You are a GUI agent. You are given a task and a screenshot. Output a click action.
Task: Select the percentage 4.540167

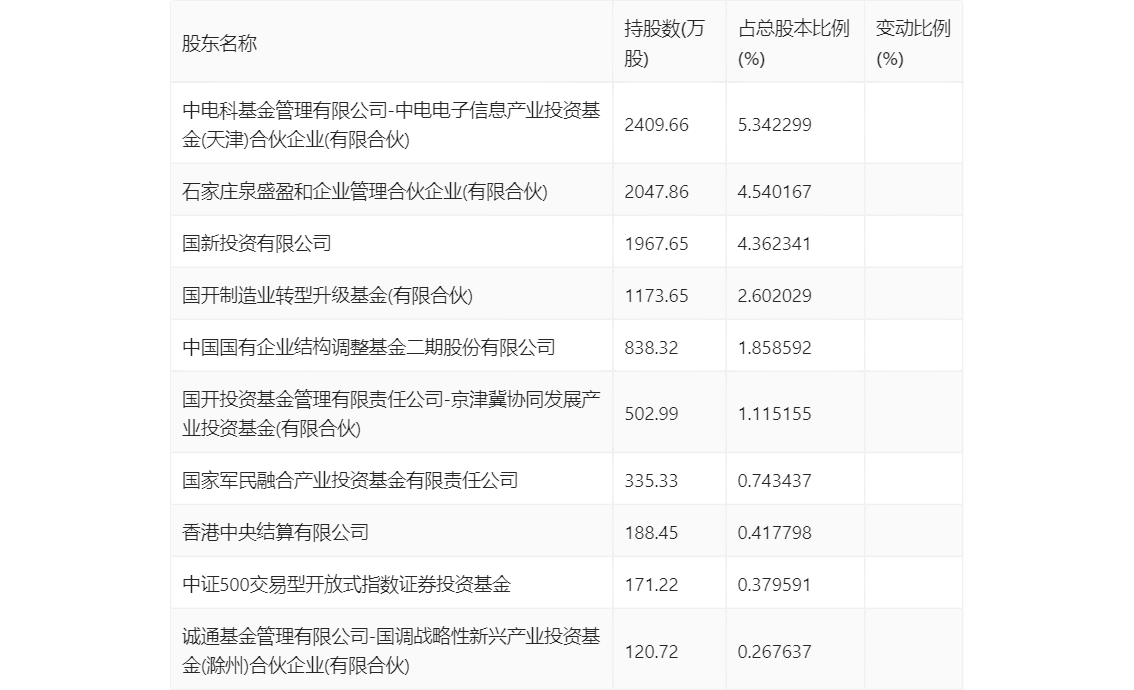click(775, 192)
